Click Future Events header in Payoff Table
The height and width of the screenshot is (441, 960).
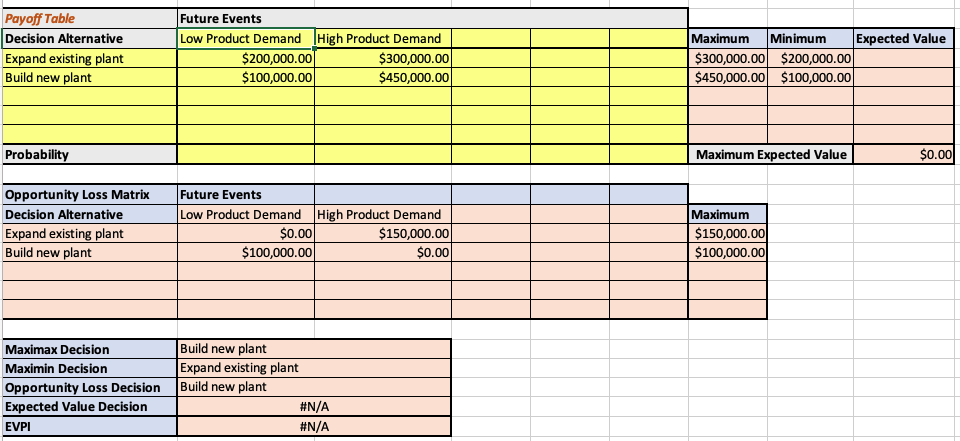[x=432, y=18]
